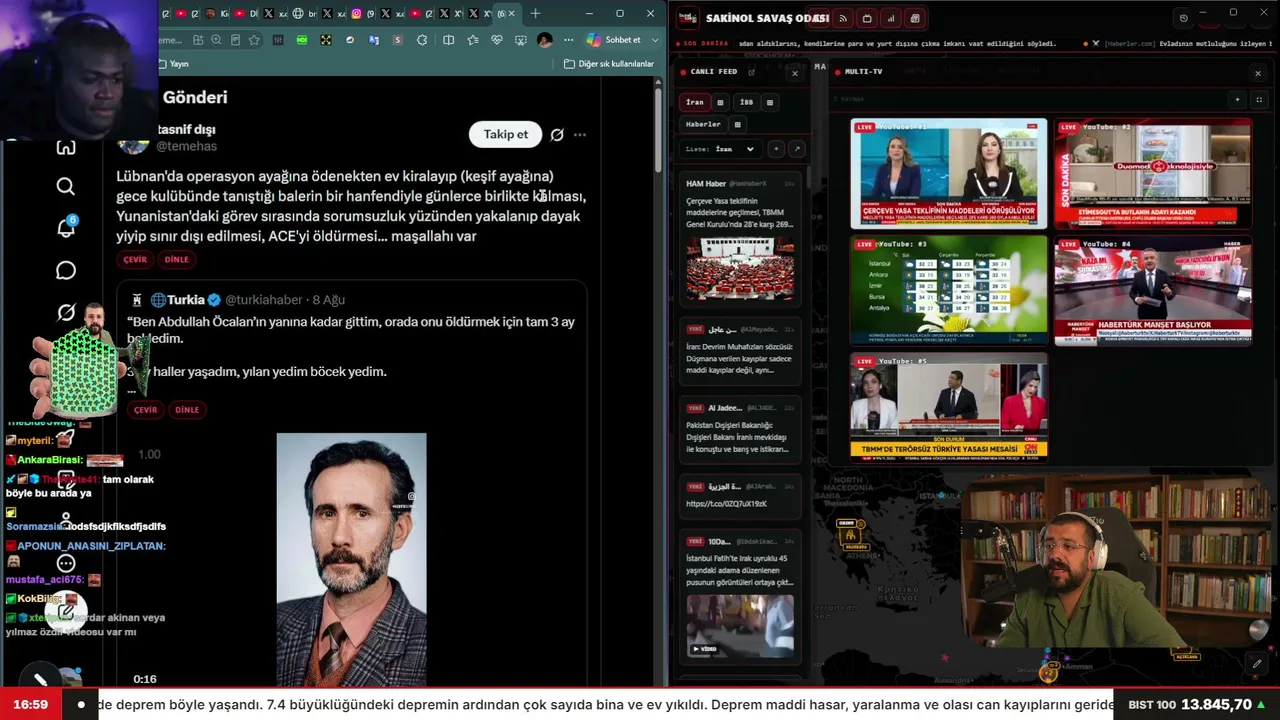Click the history clock icon in Sakinol header

1183,18
